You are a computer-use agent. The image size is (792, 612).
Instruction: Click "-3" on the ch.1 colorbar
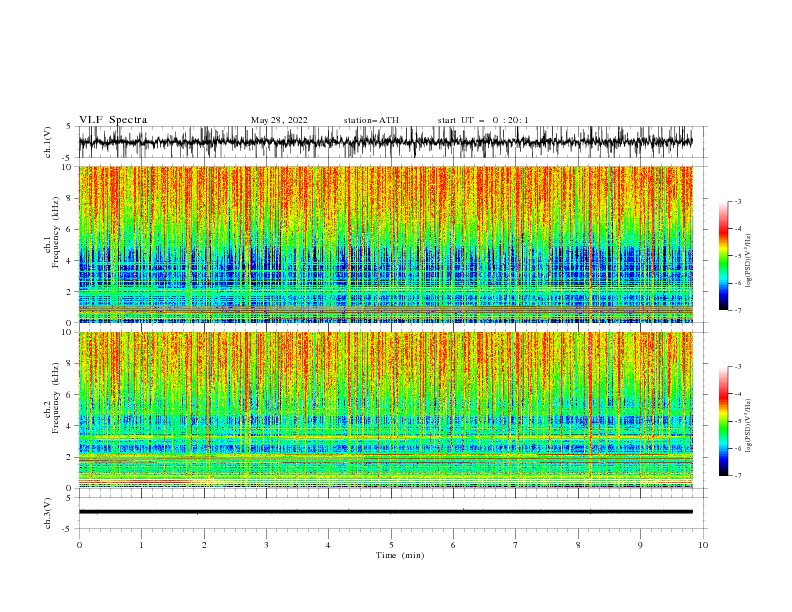[x=737, y=201]
